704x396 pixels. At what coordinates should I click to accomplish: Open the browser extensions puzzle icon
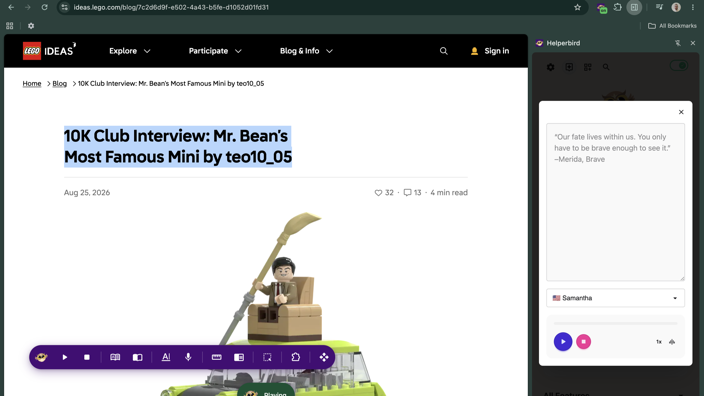tap(617, 7)
